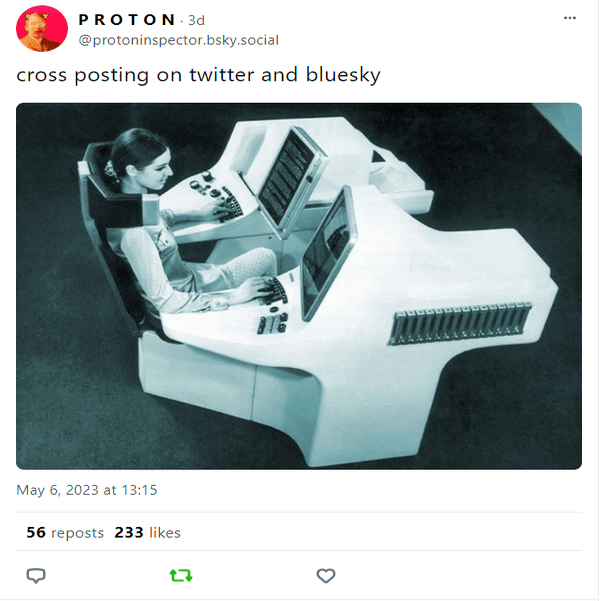Image resolution: width=601 pixels, height=601 pixels.
Task: Open the retro computer desk image
Action: click(299, 286)
